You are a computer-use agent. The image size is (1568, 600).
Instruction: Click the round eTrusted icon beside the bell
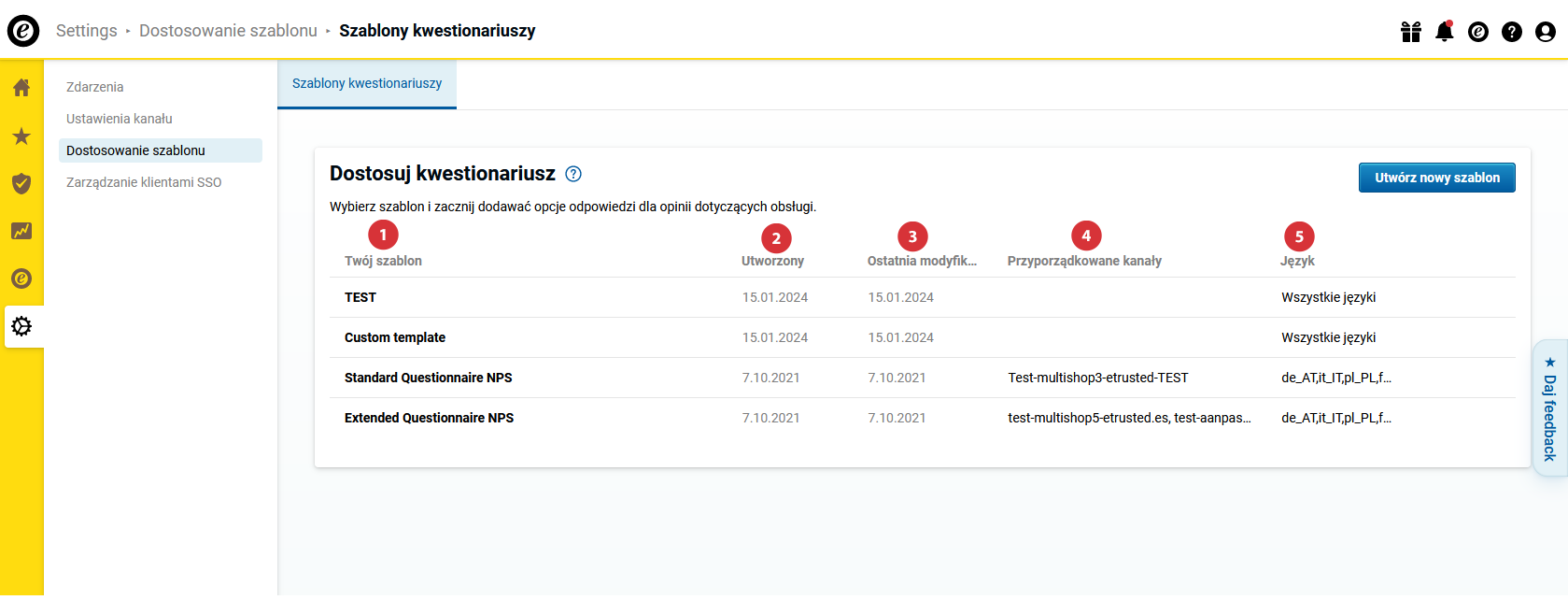[1478, 32]
